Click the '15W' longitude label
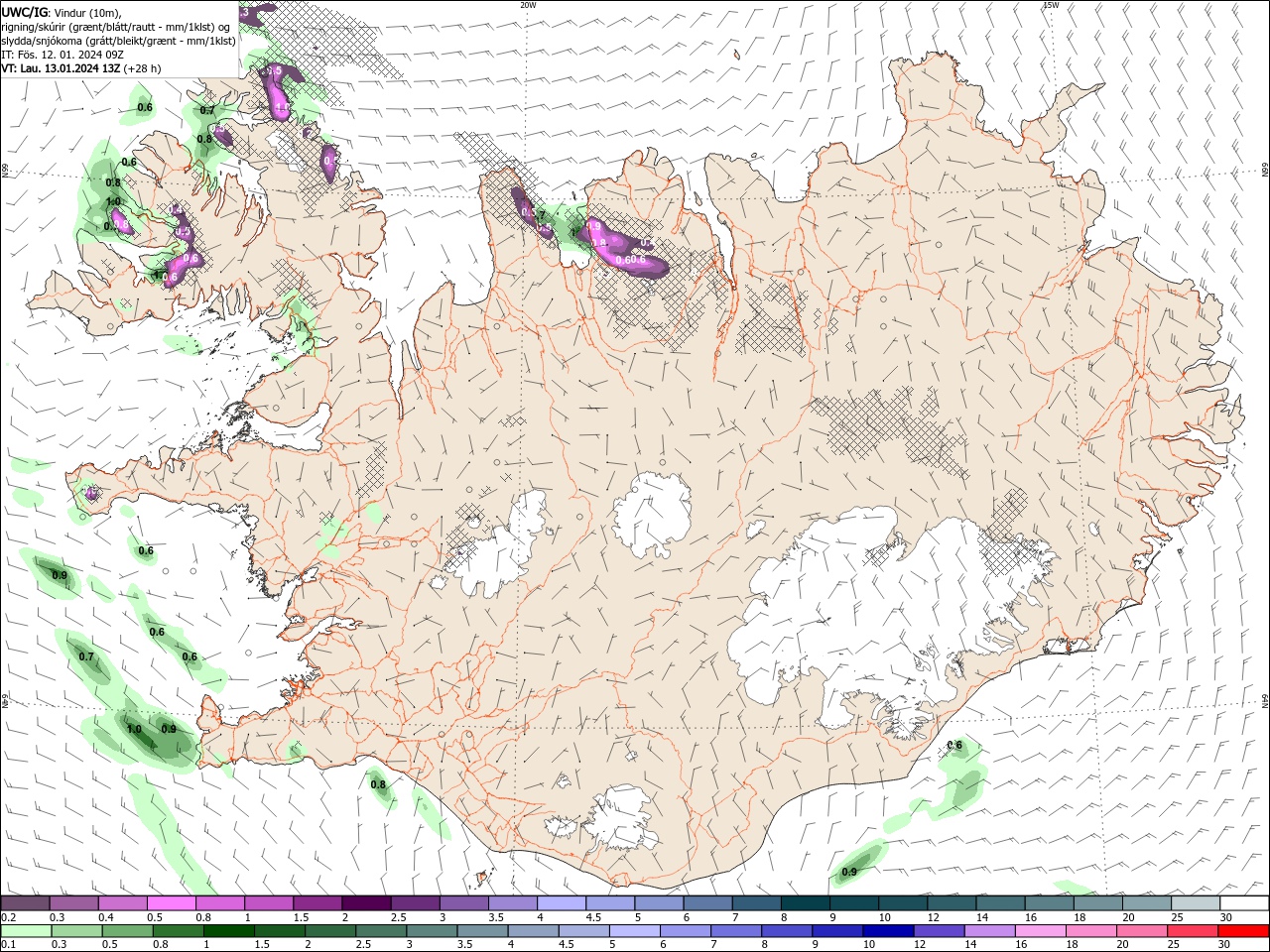1270x952 pixels. pyautogui.click(x=1051, y=5)
